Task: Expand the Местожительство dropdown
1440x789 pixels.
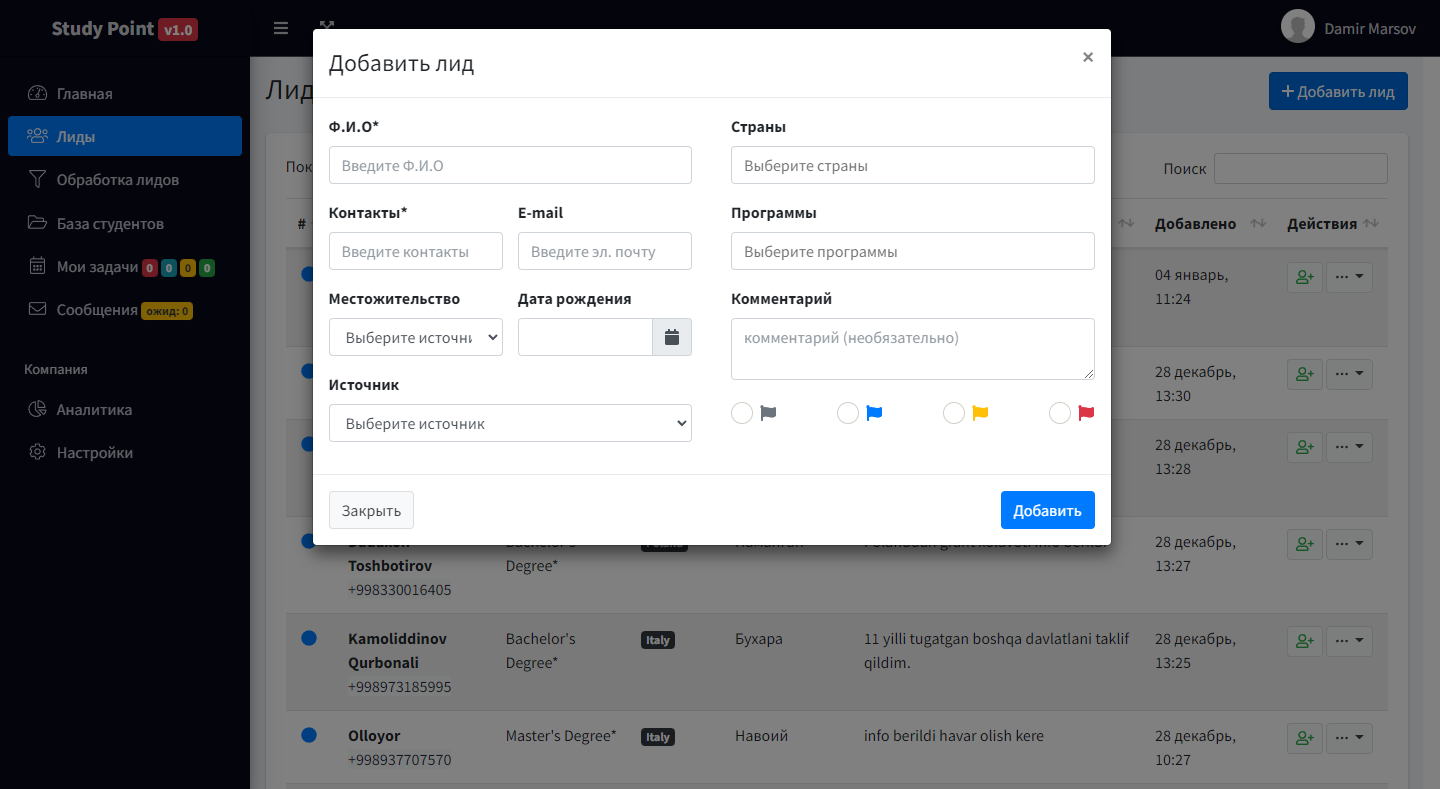Action: [416, 338]
